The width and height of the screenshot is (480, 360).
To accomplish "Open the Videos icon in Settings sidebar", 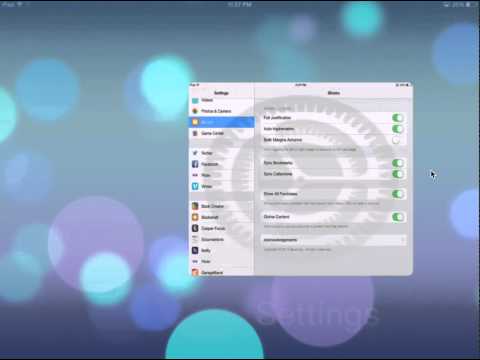I will (195, 100).
